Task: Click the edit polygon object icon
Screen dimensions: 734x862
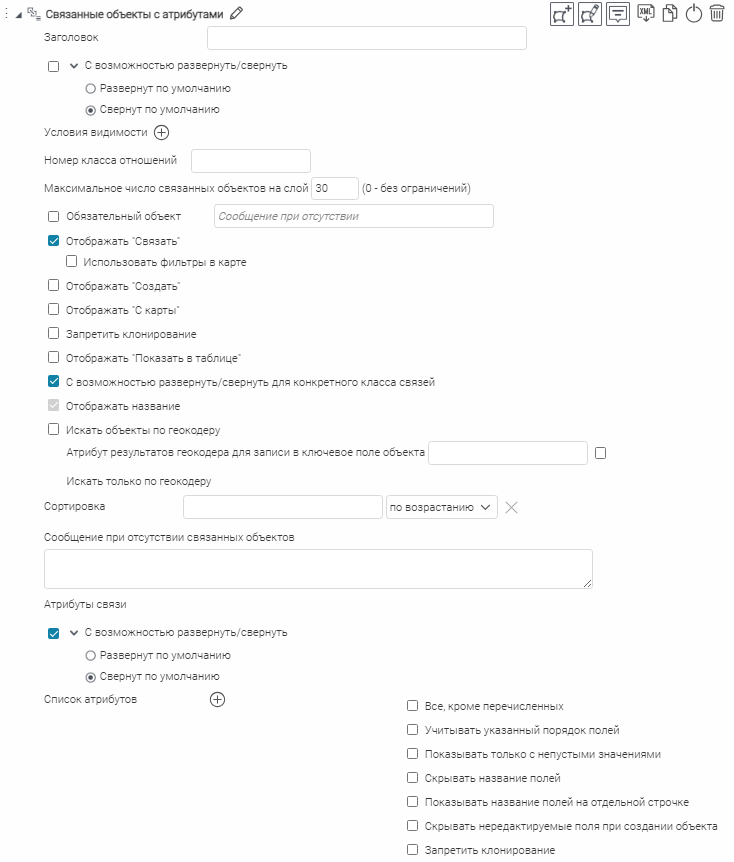Action: pyautogui.click(x=590, y=14)
